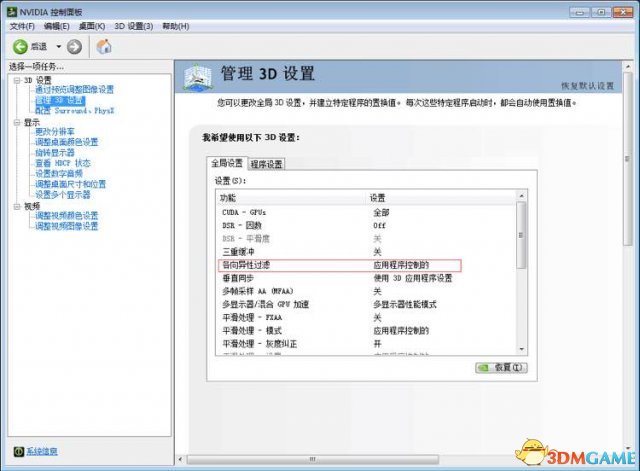Click main panel vertical scrollbar thumb

628,158
